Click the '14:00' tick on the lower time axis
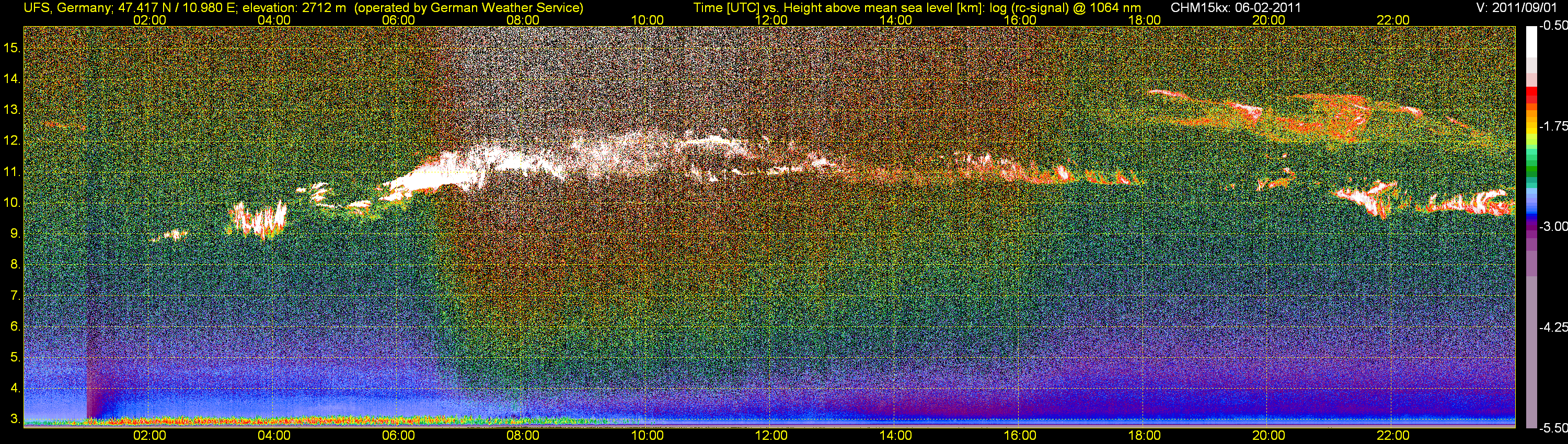 tap(895, 436)
